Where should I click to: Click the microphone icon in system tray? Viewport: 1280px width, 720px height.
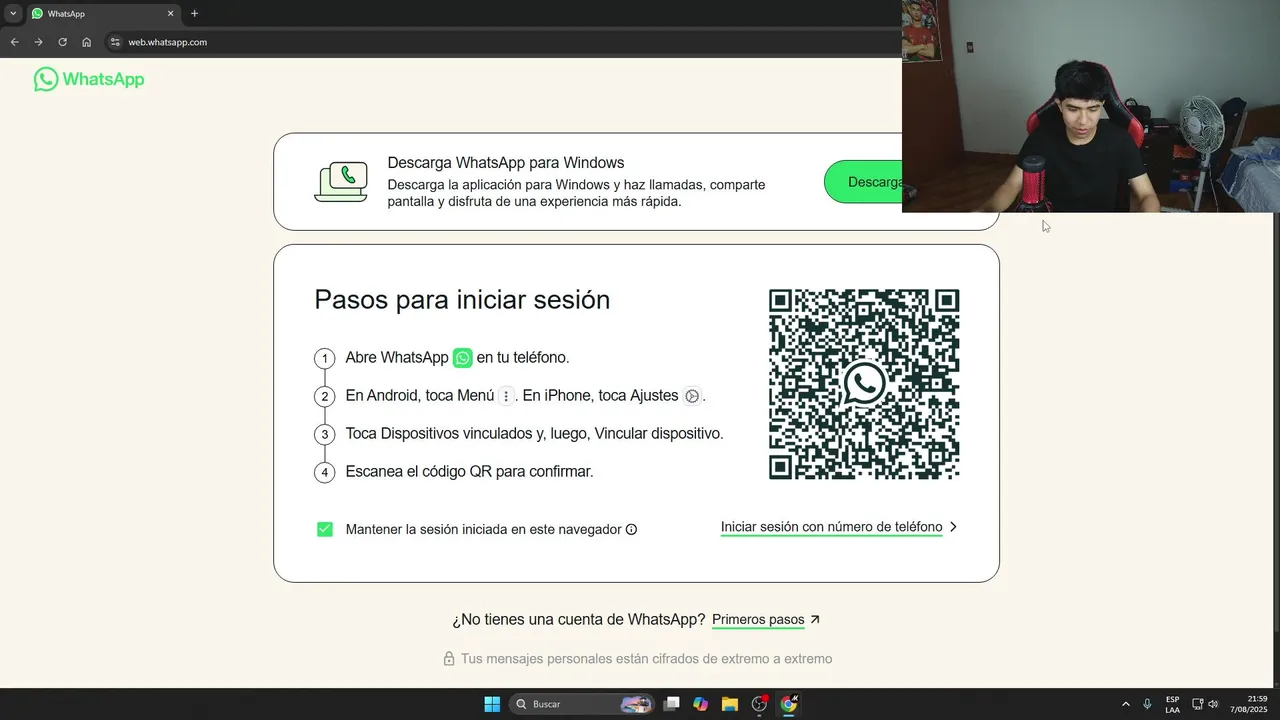(1147, 704)
